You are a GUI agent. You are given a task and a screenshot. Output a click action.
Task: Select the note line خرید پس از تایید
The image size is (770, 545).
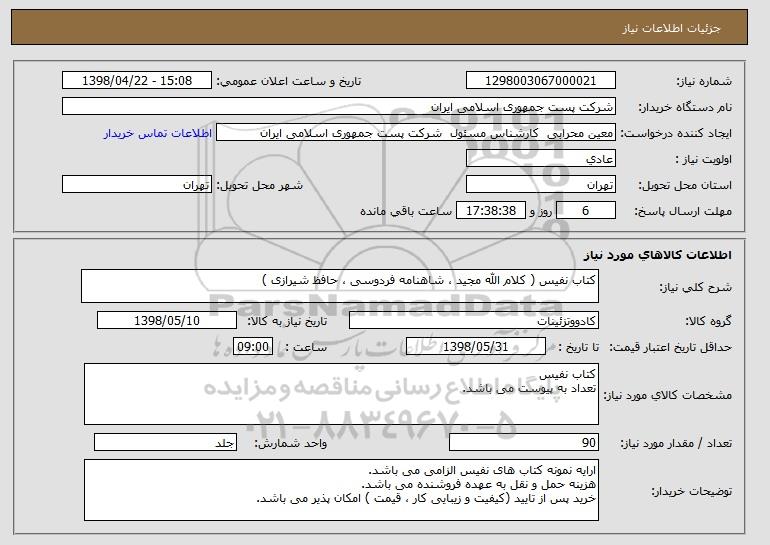(426, 498)
